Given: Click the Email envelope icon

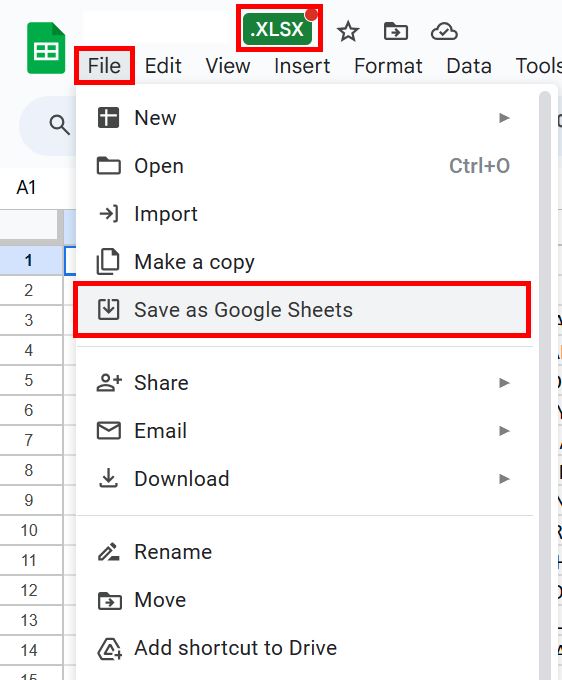Looking at the screenshot, I should (108, 431).
